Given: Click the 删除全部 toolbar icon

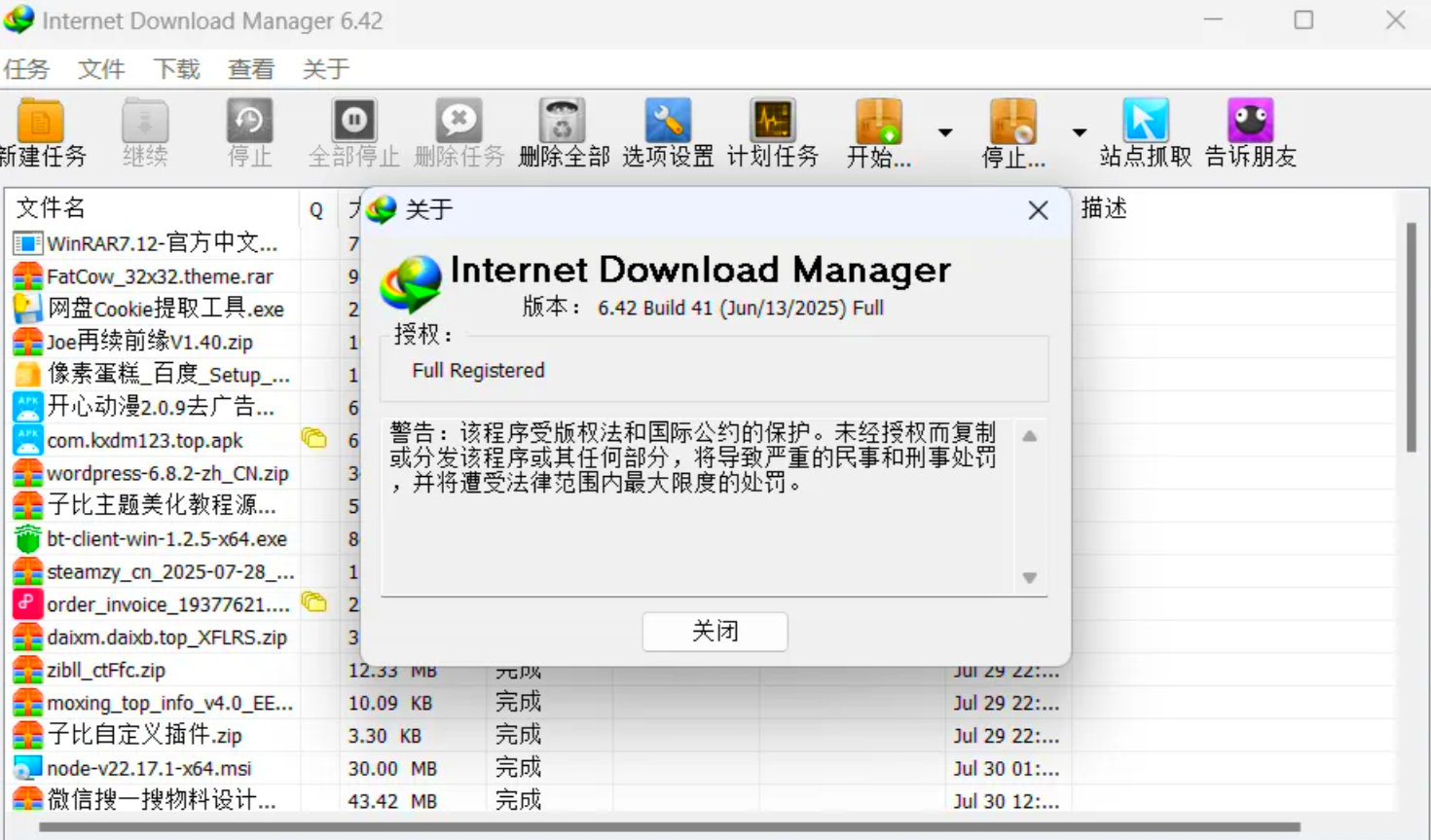Looking at the screenshot, I should [x=563, y=119].
